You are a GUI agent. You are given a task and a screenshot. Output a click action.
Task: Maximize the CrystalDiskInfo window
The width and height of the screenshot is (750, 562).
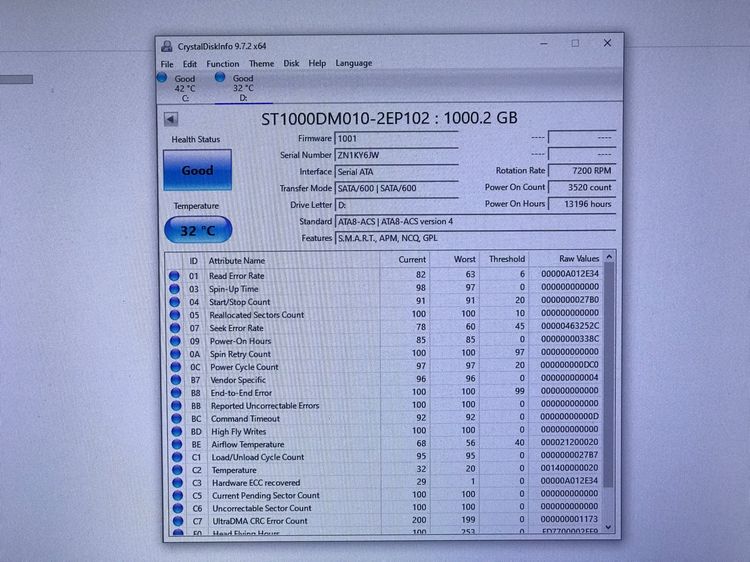pos(575,44)
